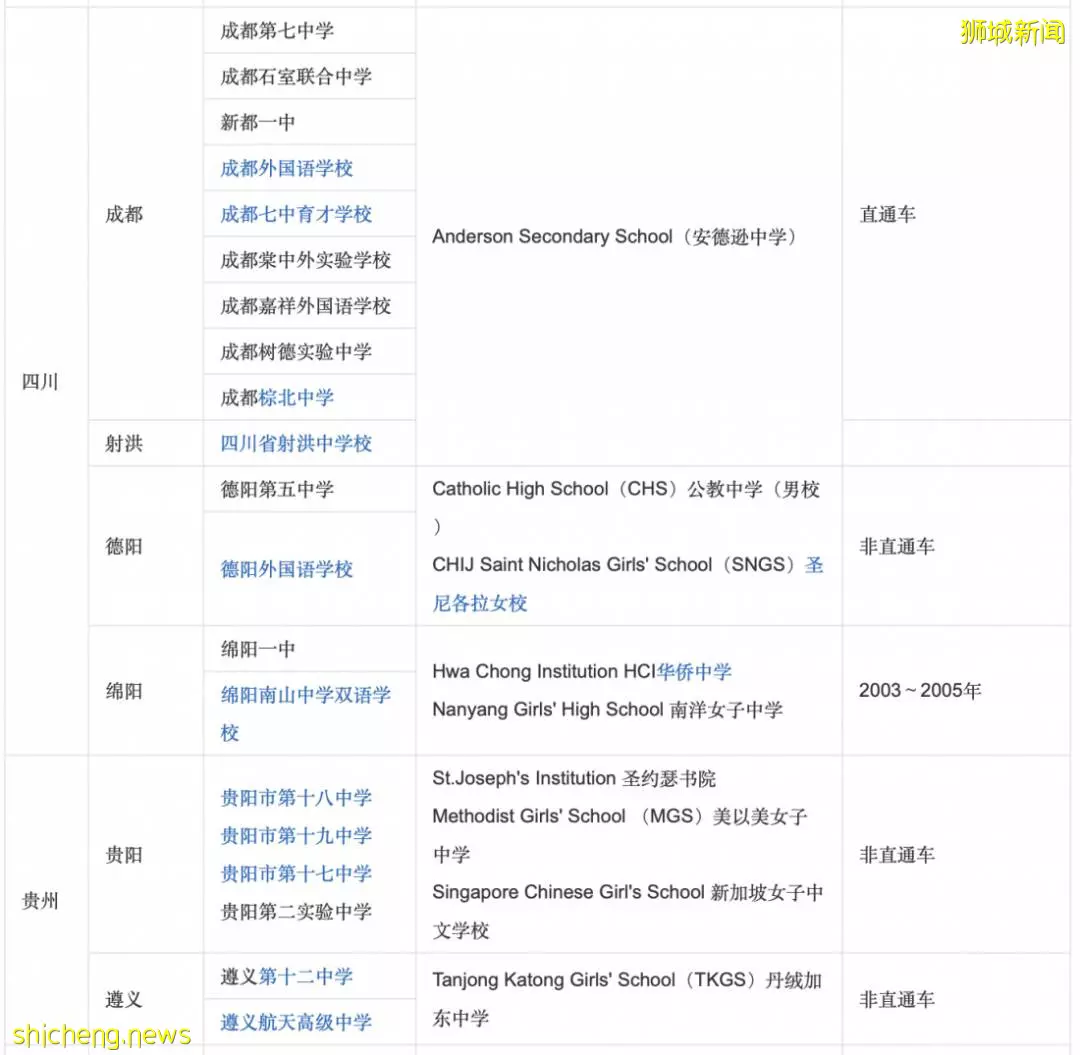
Task: Open the 德阳外国语学校 link
Action: click(x=287, y=569)
